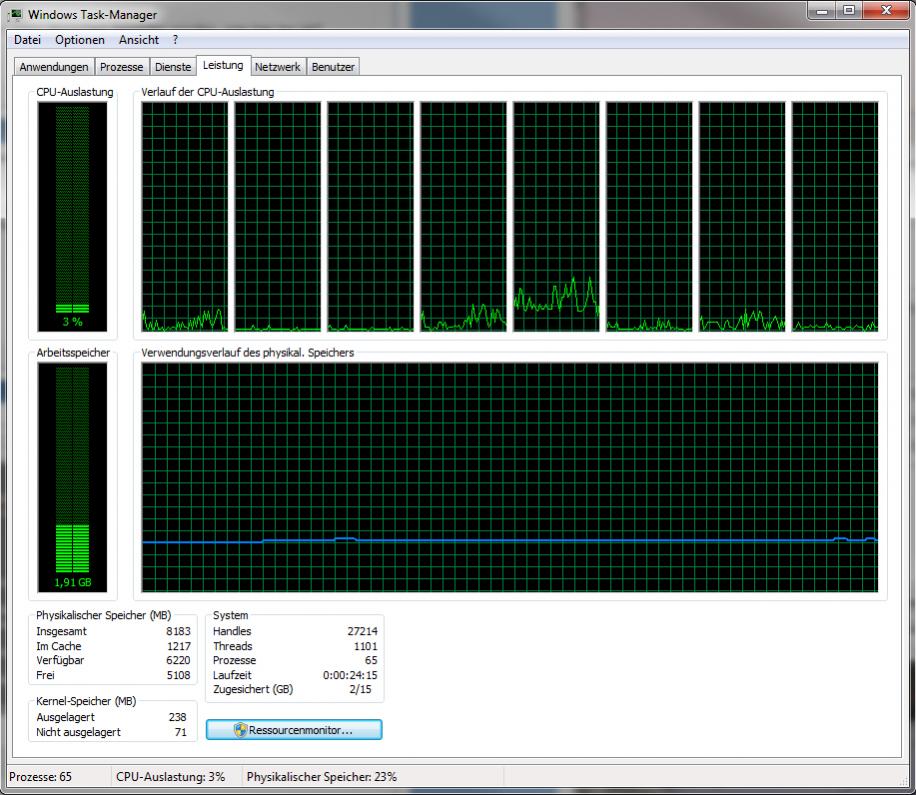This screenshot has width=916, height=795.
Task: Click the Verfügbar value 6220
Action: coord(178,660)
